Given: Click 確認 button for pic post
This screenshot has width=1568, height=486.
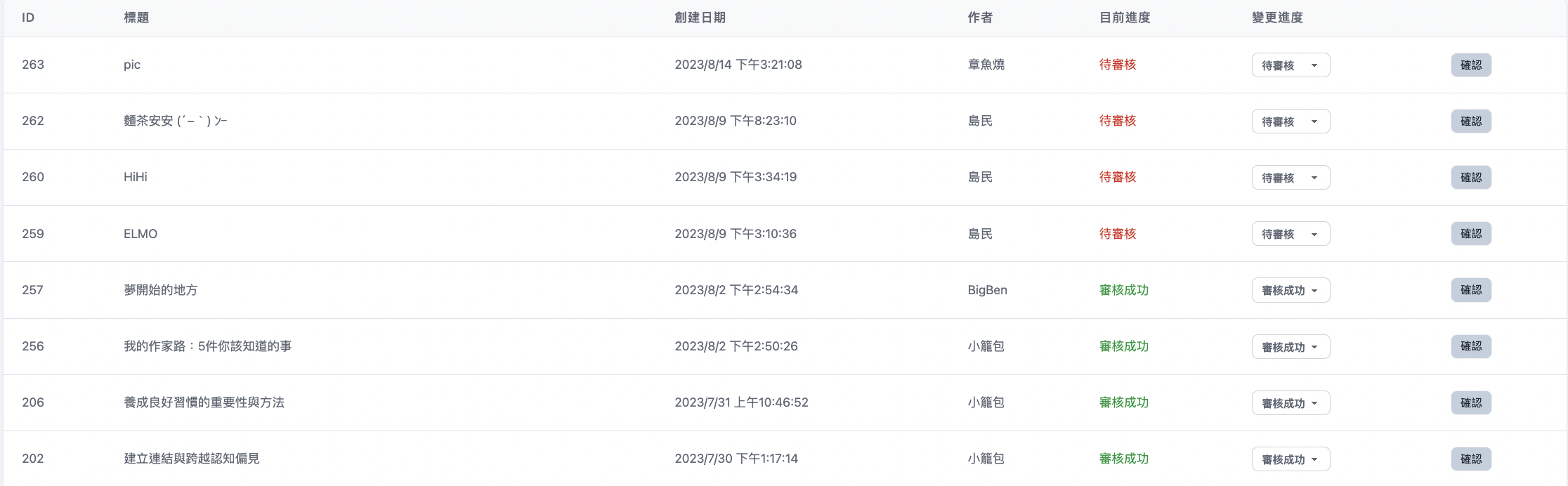Looking at the screenshot, I should coord(1471,65).
